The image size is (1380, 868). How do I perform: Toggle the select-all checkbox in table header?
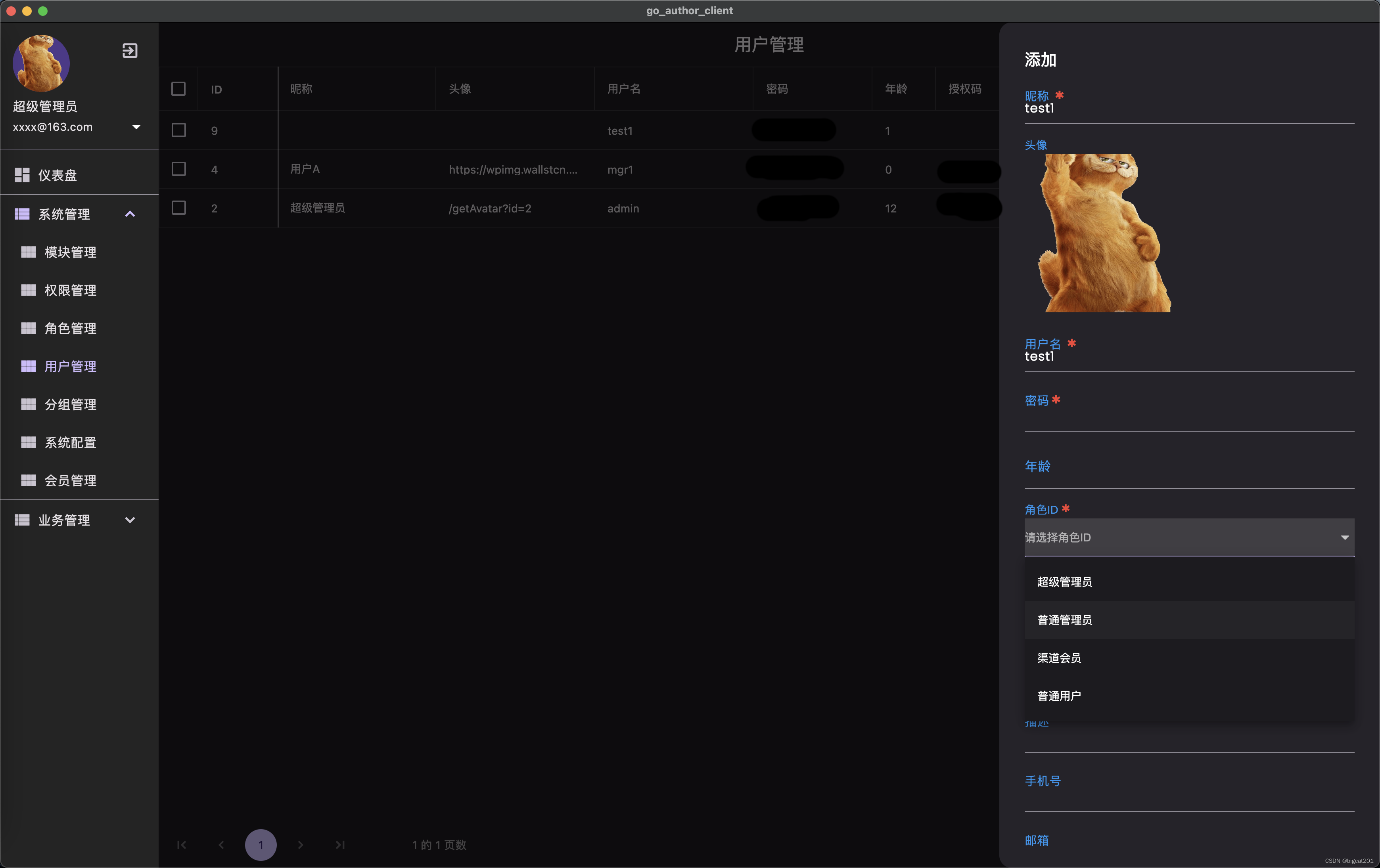178,89
